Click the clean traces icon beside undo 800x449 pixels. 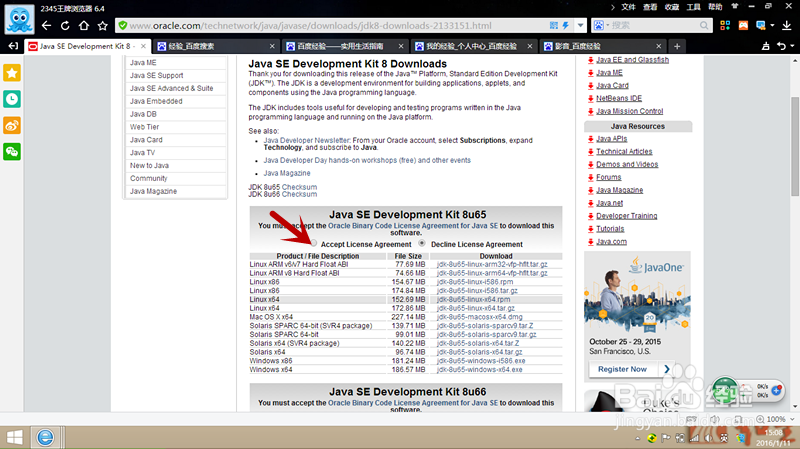(x=766, y=46)
